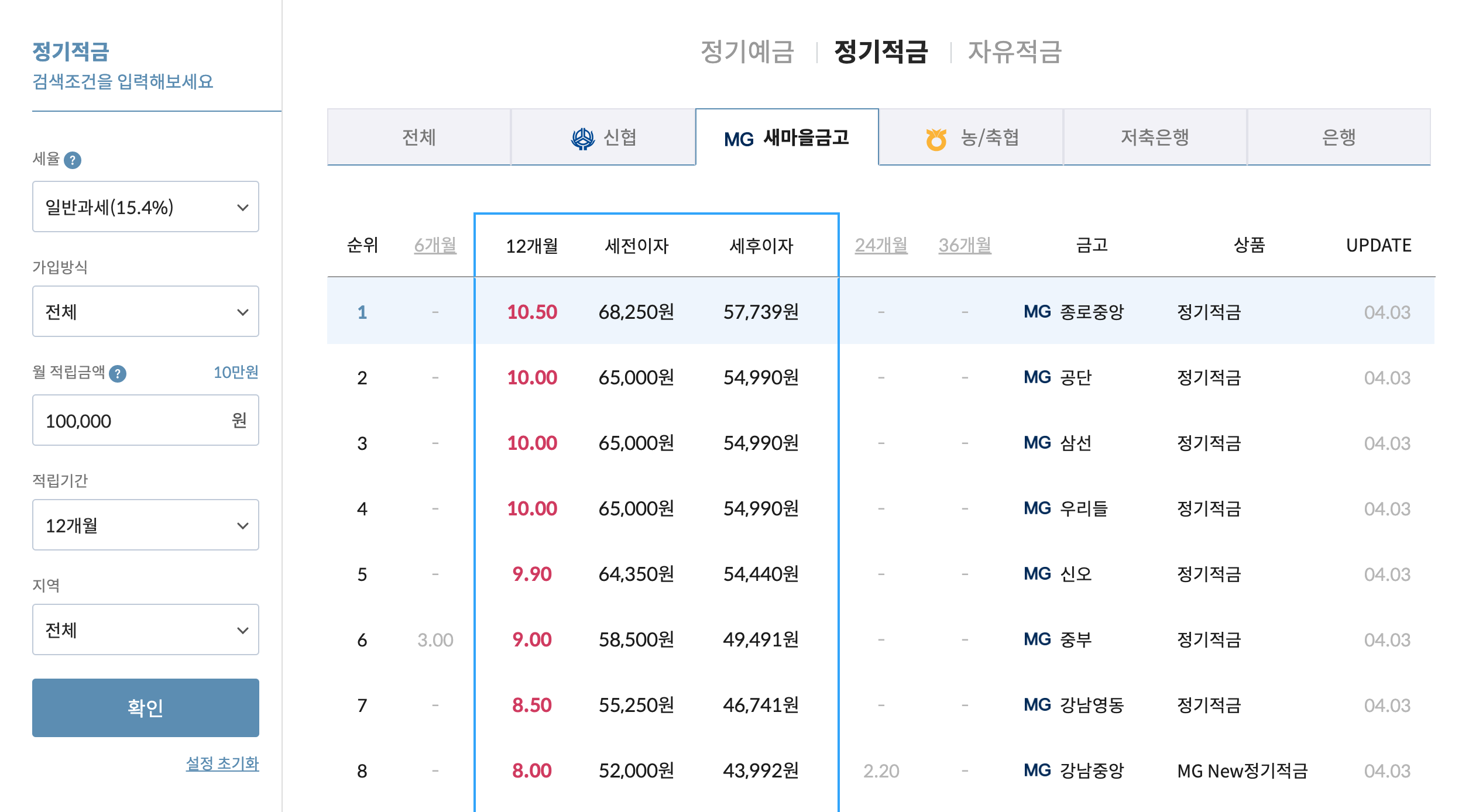Open the 세율 tax rate dropdown
The height and width of the screenshot is (812, 1462).
[x=145, y=207]
